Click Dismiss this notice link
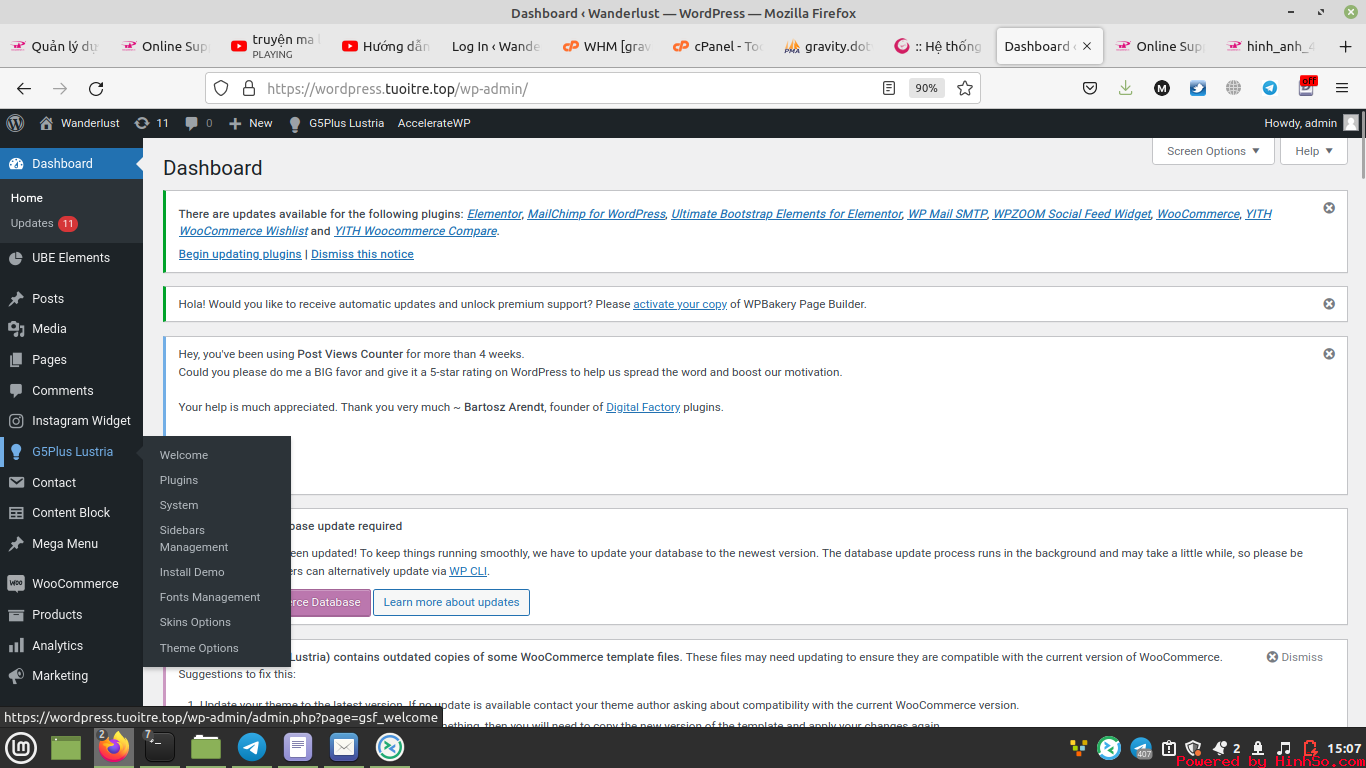The image size is (1366, 768). [362, 254]
